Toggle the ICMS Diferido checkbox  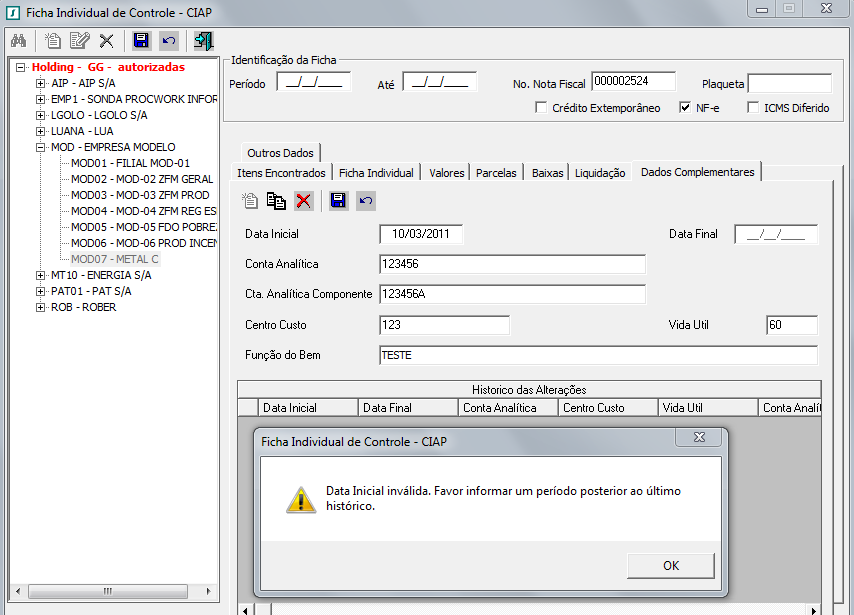(753, 108)
